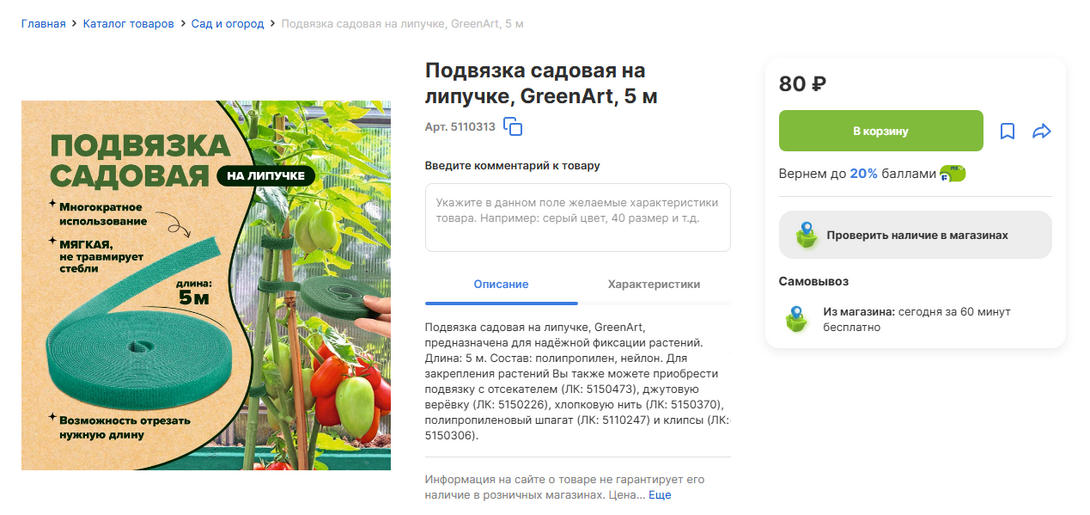The height and width of the screenshot is (515, 1090).
Task: Click the 'Самовывоз' heading
Action: pos(813,281)
